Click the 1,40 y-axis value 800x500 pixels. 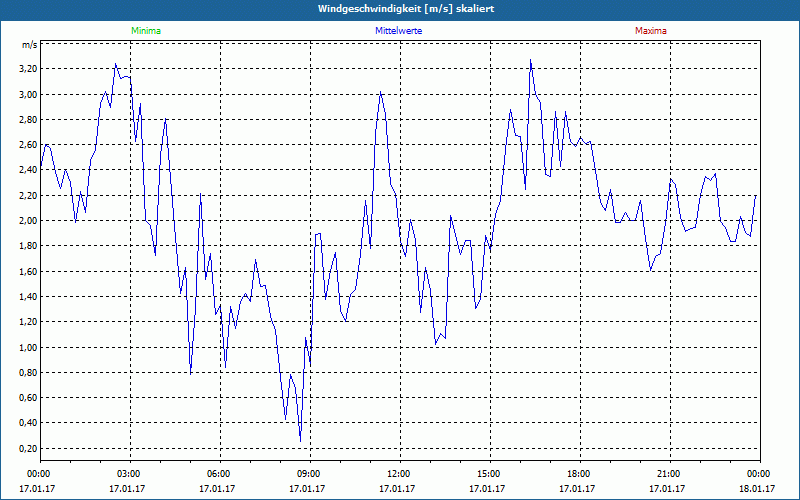[29, 296]
